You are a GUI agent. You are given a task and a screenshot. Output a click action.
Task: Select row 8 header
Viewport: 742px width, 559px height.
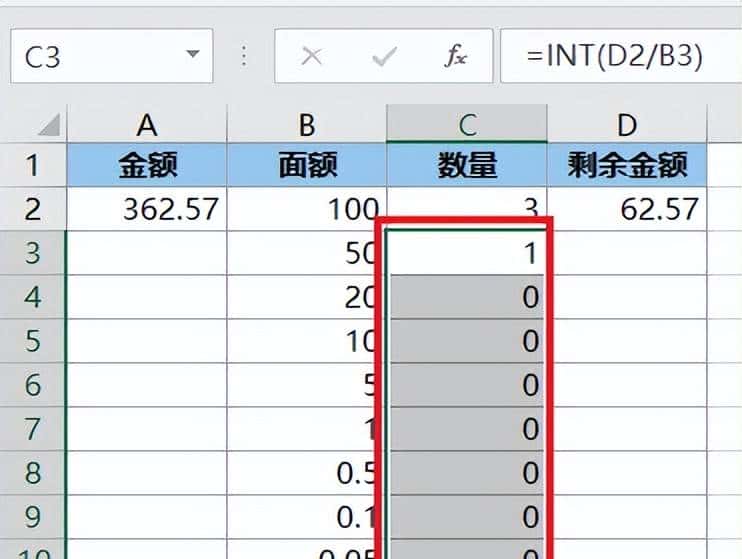(x=33, y=473)
